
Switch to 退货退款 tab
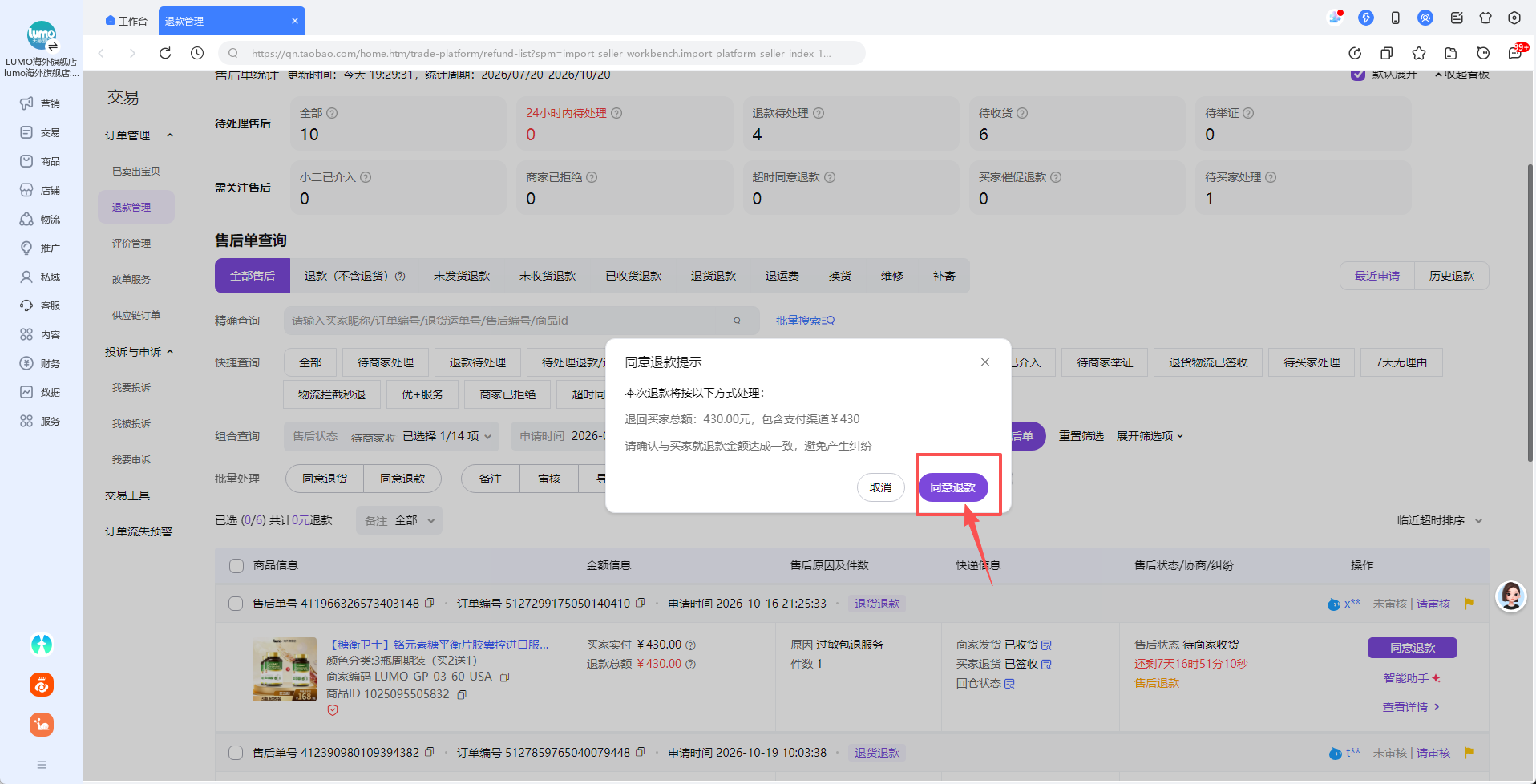[713, 276]
